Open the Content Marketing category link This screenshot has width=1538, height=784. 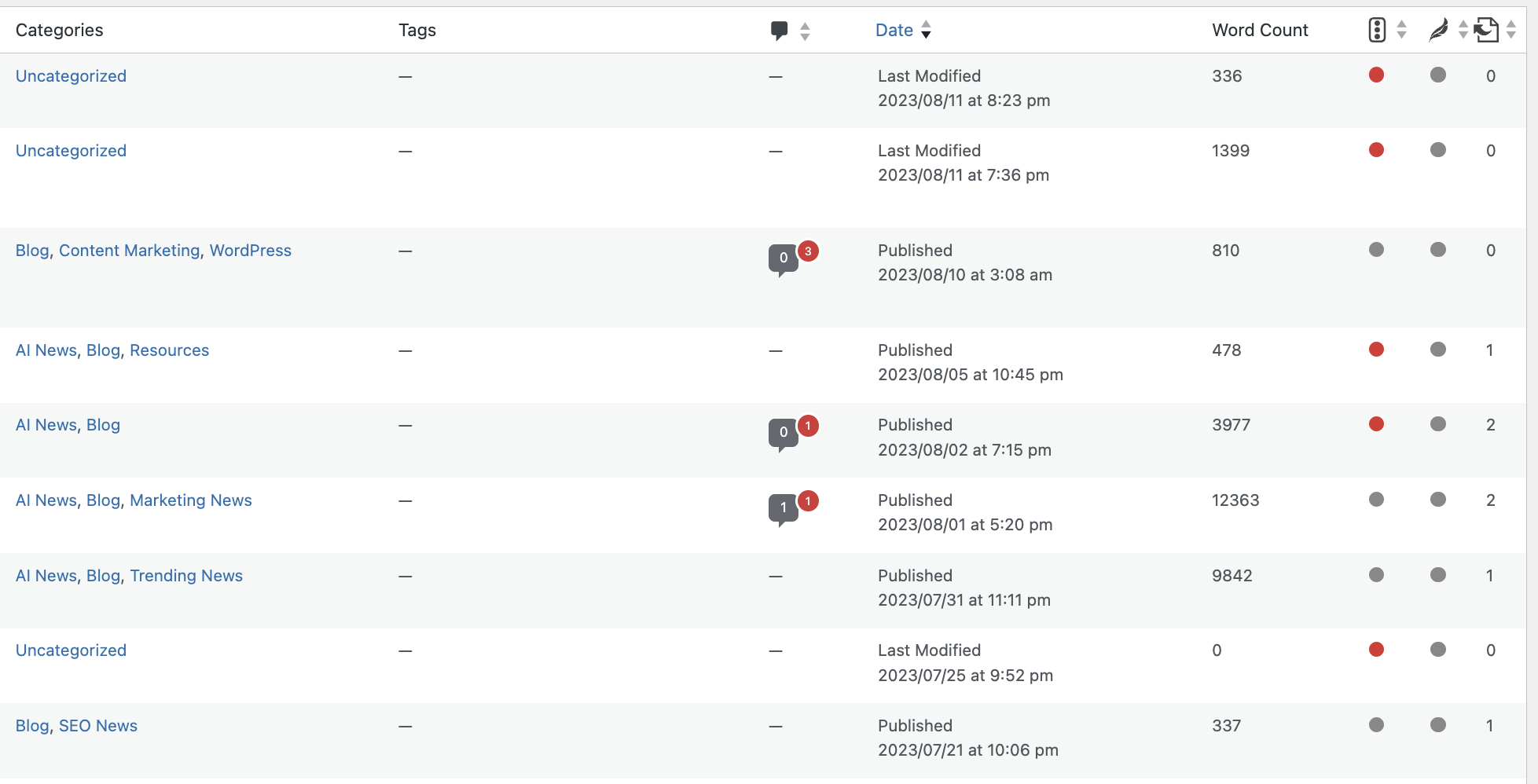(130, 251)
